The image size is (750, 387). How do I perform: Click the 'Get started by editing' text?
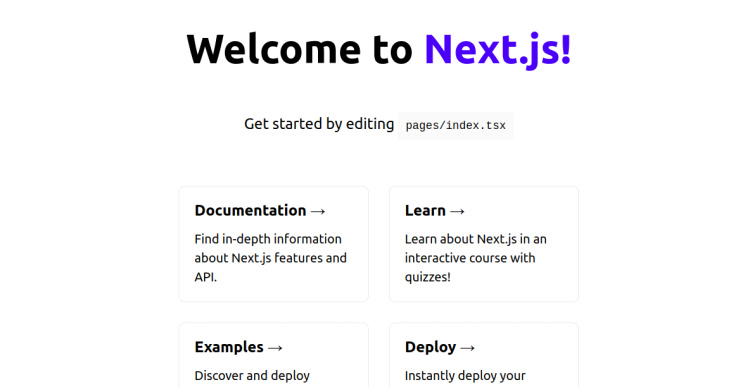click(x=319, y=124)
